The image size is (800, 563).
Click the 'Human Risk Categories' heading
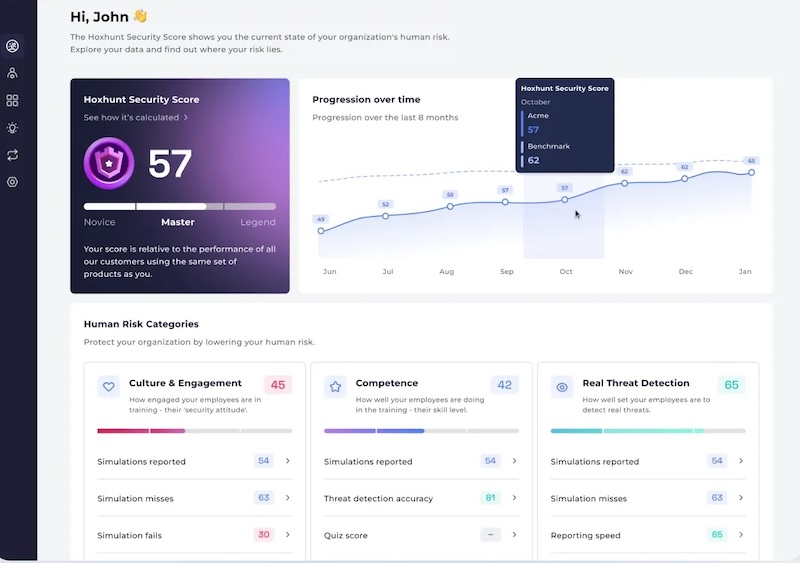coord(141,324)
